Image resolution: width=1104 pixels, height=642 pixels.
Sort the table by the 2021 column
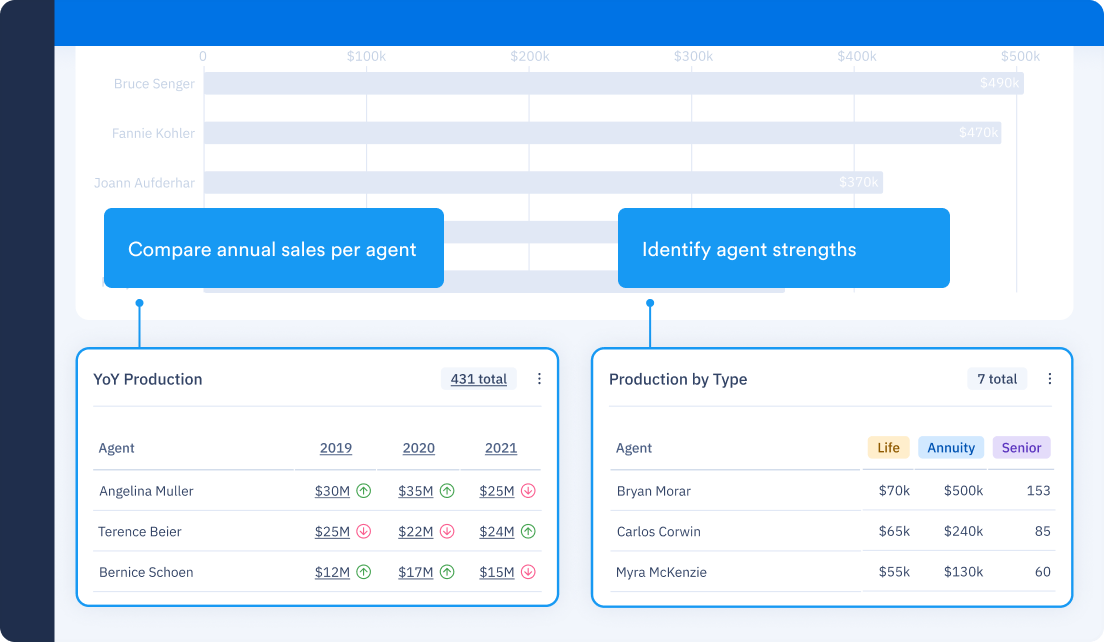[x=500, y=448]
